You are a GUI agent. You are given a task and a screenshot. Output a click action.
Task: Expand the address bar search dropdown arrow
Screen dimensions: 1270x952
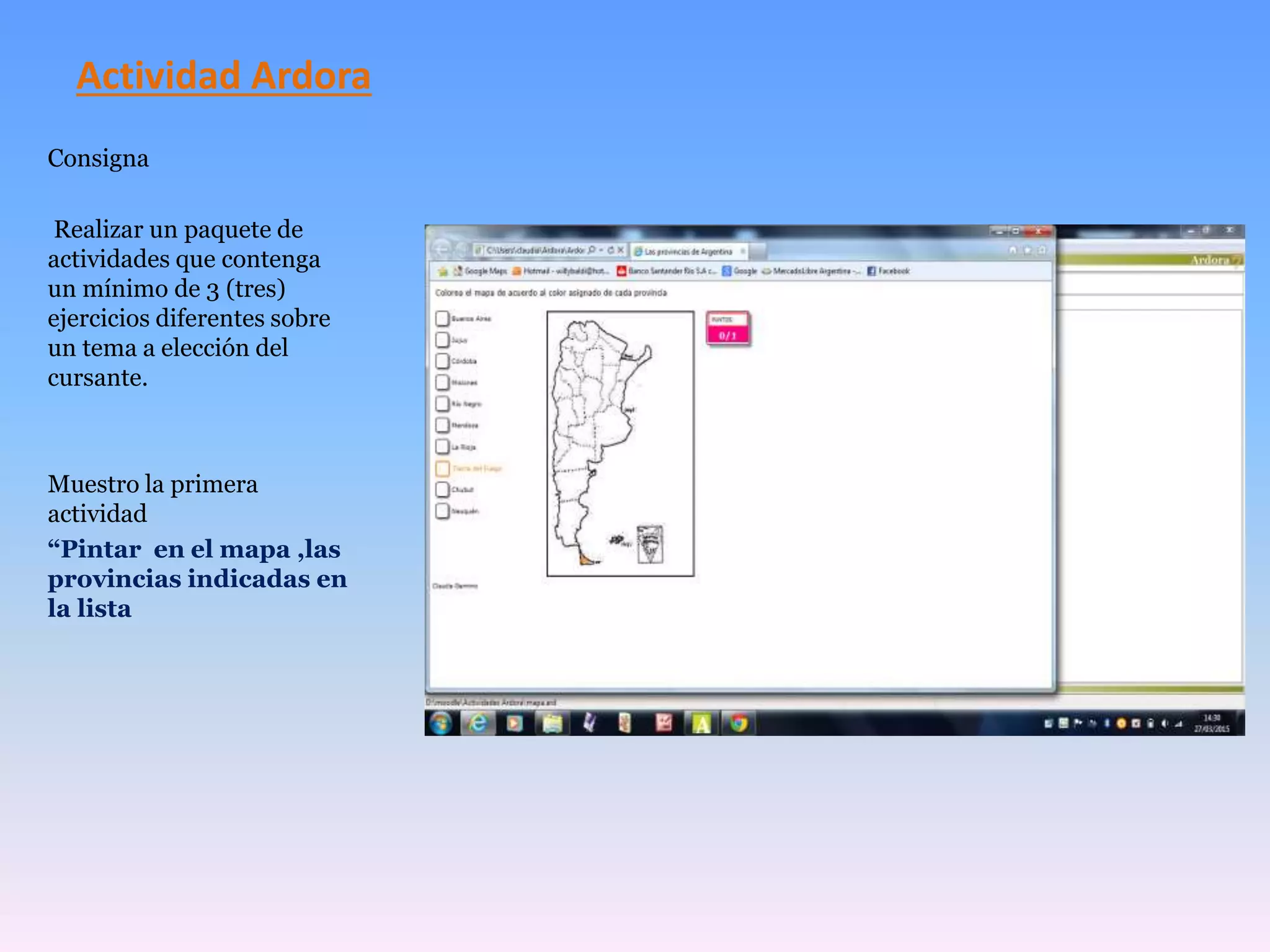pos(601,250)
